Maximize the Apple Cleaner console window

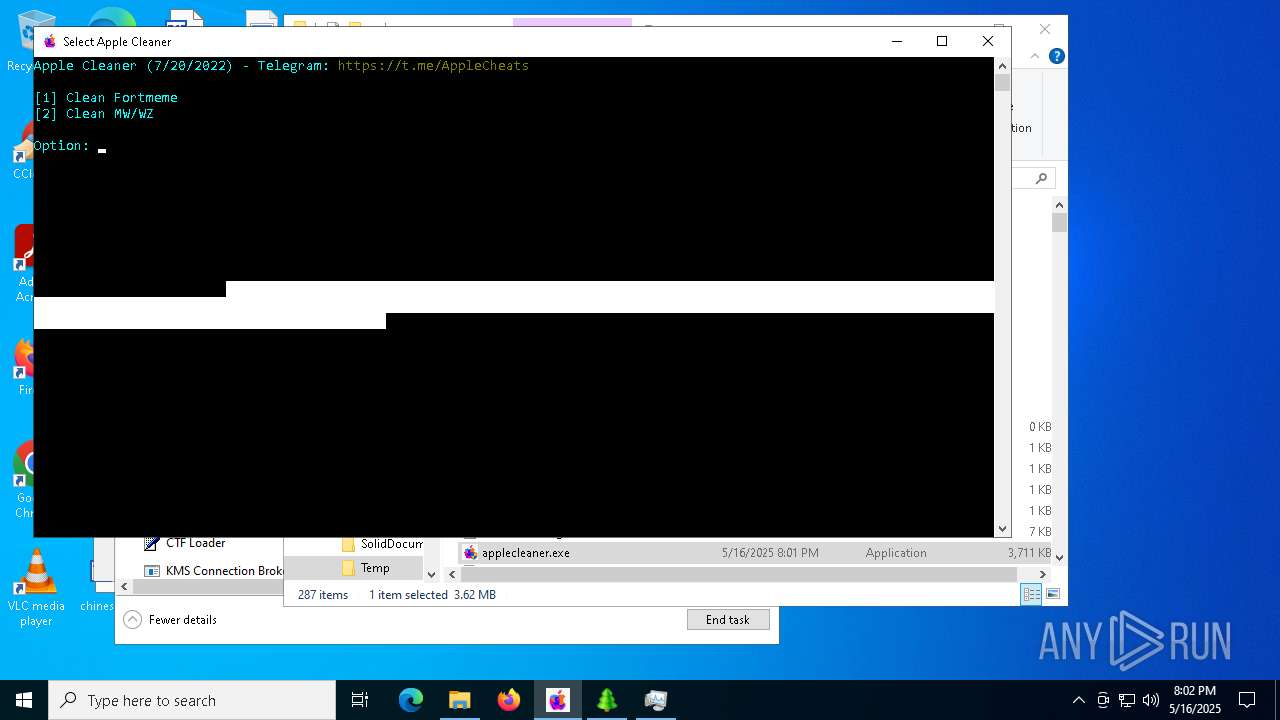coord(941,41)
